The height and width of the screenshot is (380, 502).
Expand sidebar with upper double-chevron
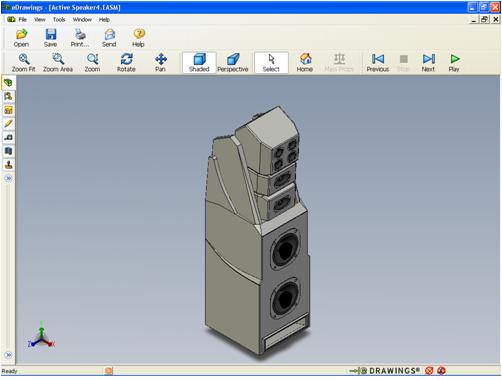(9, 178)
